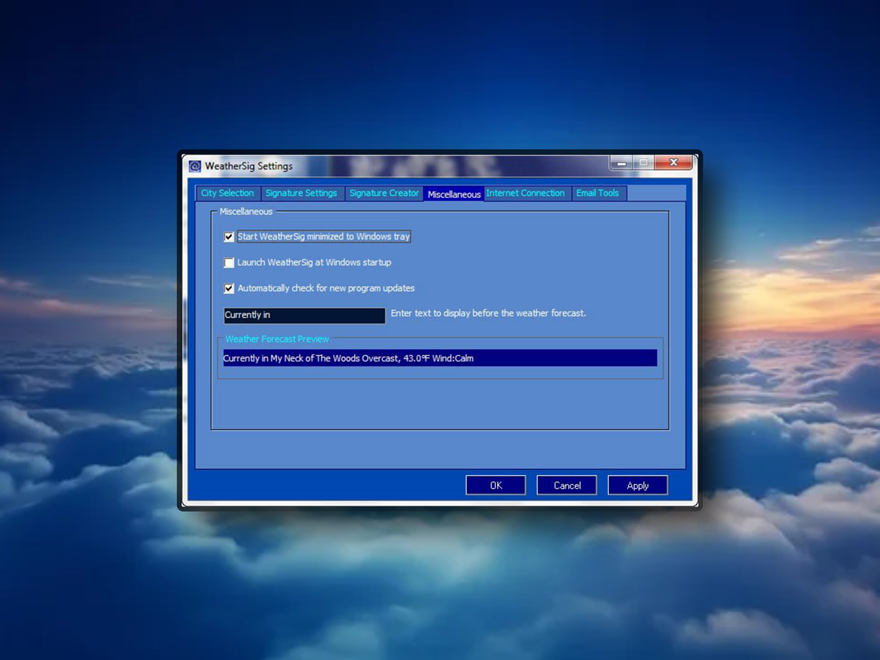Click the WeatherSig icon in the title bar

pyautogui.click(x=195, y=166)
